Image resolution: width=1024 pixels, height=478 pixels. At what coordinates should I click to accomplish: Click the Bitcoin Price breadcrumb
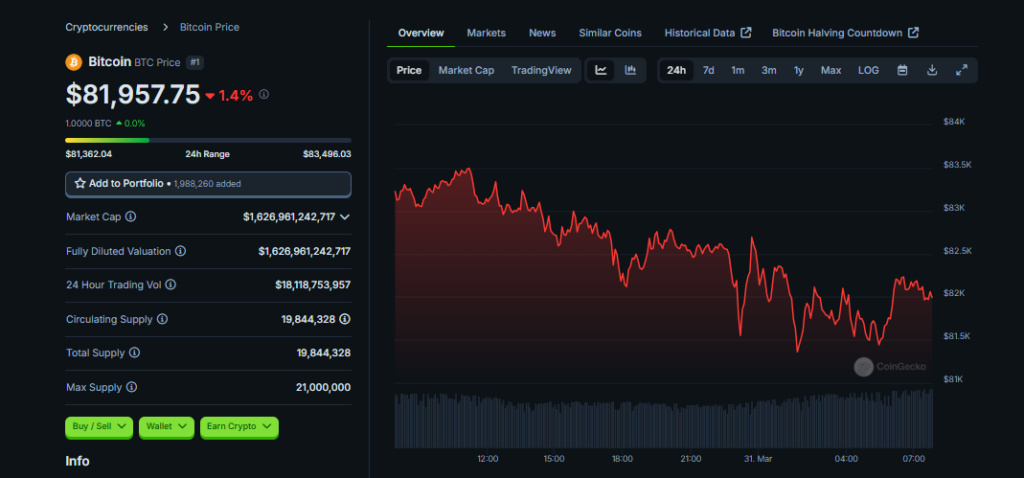point(210,27)
